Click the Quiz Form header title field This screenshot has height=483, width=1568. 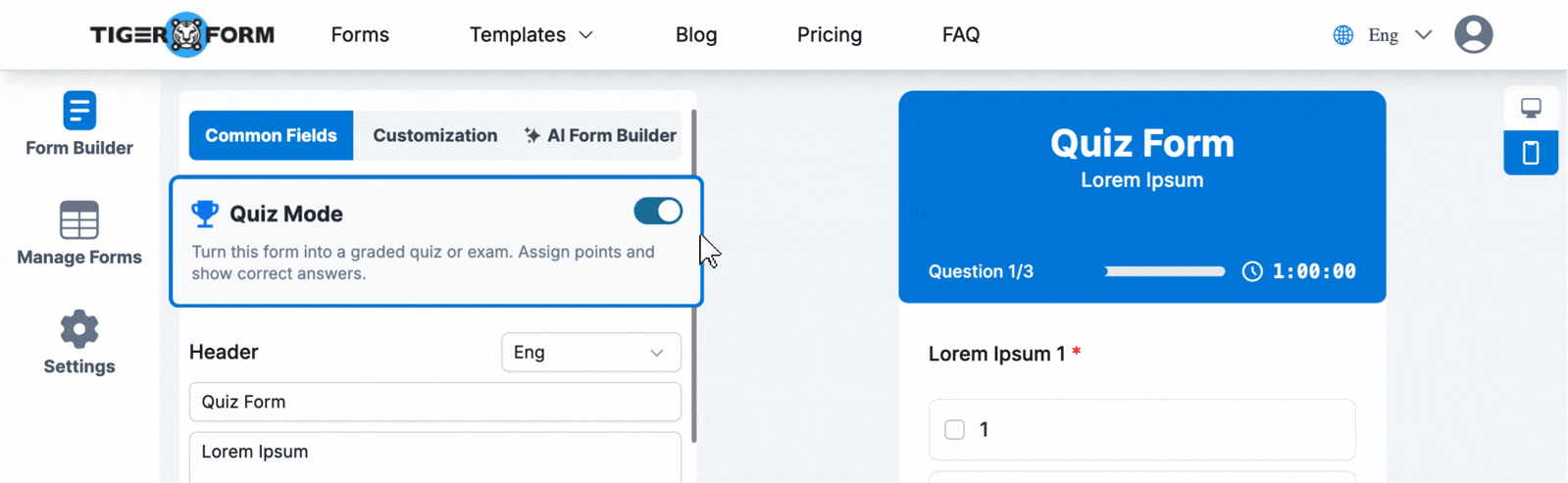pos(434,402)
